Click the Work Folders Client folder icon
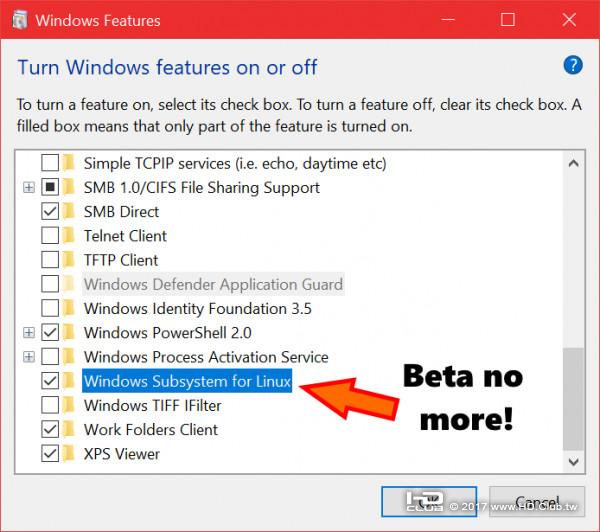This screenshot has height=532, width=600. pyautogui.click(x=69, y=429)
